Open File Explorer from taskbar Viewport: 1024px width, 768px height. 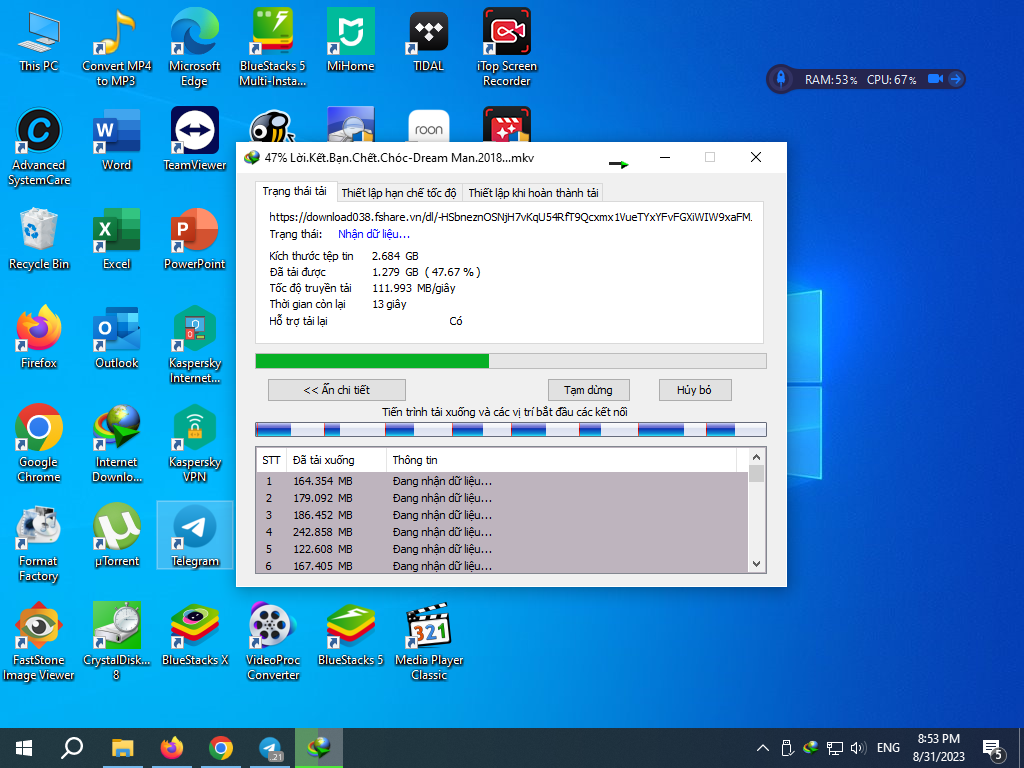[122, 748]
